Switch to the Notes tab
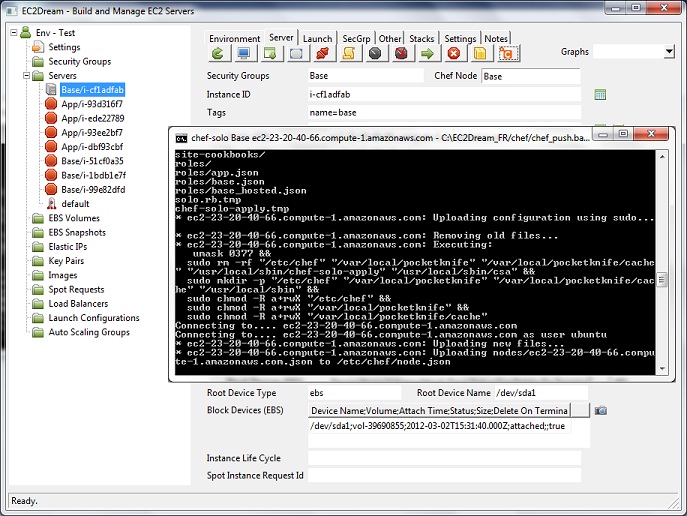The width and height of the screenshot is (687, 516). 496,39
